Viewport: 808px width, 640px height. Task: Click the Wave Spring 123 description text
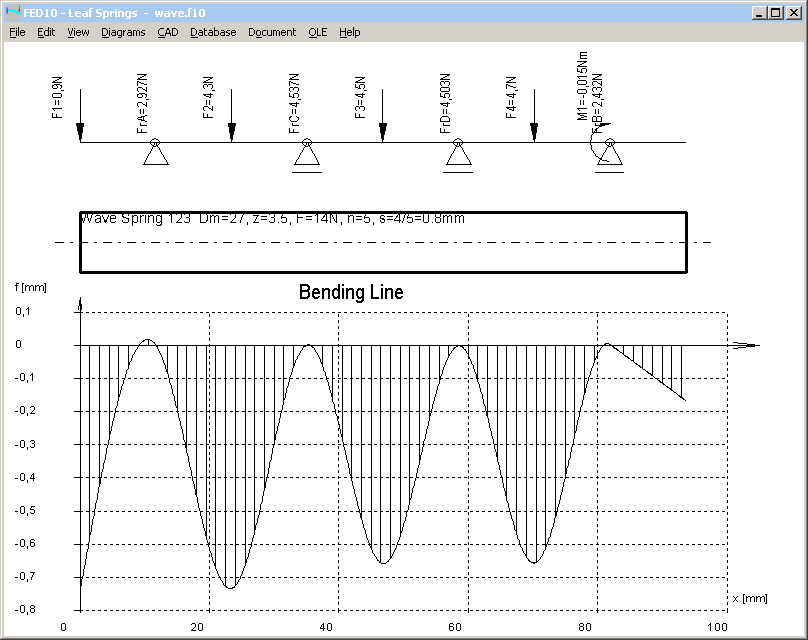(x=272, y=218)
